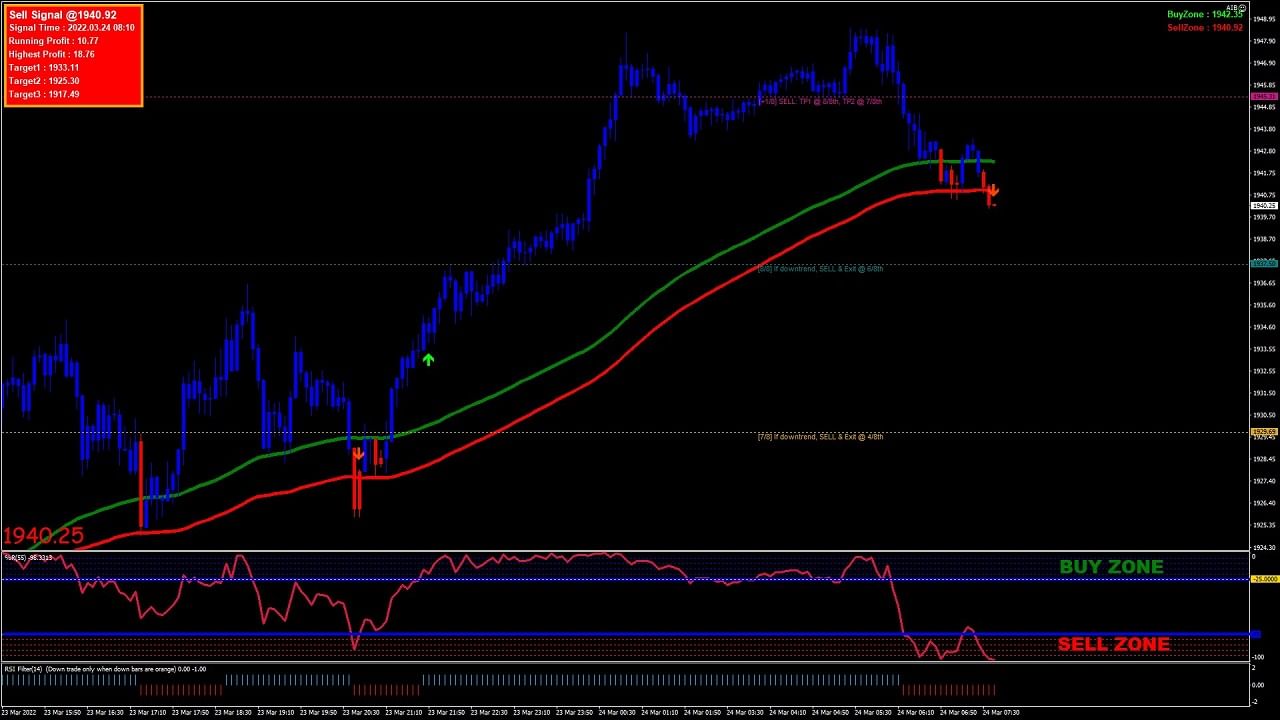Click the RSI Filter(14) indicator label
The image size is (1280, 720).
point(105,669)
